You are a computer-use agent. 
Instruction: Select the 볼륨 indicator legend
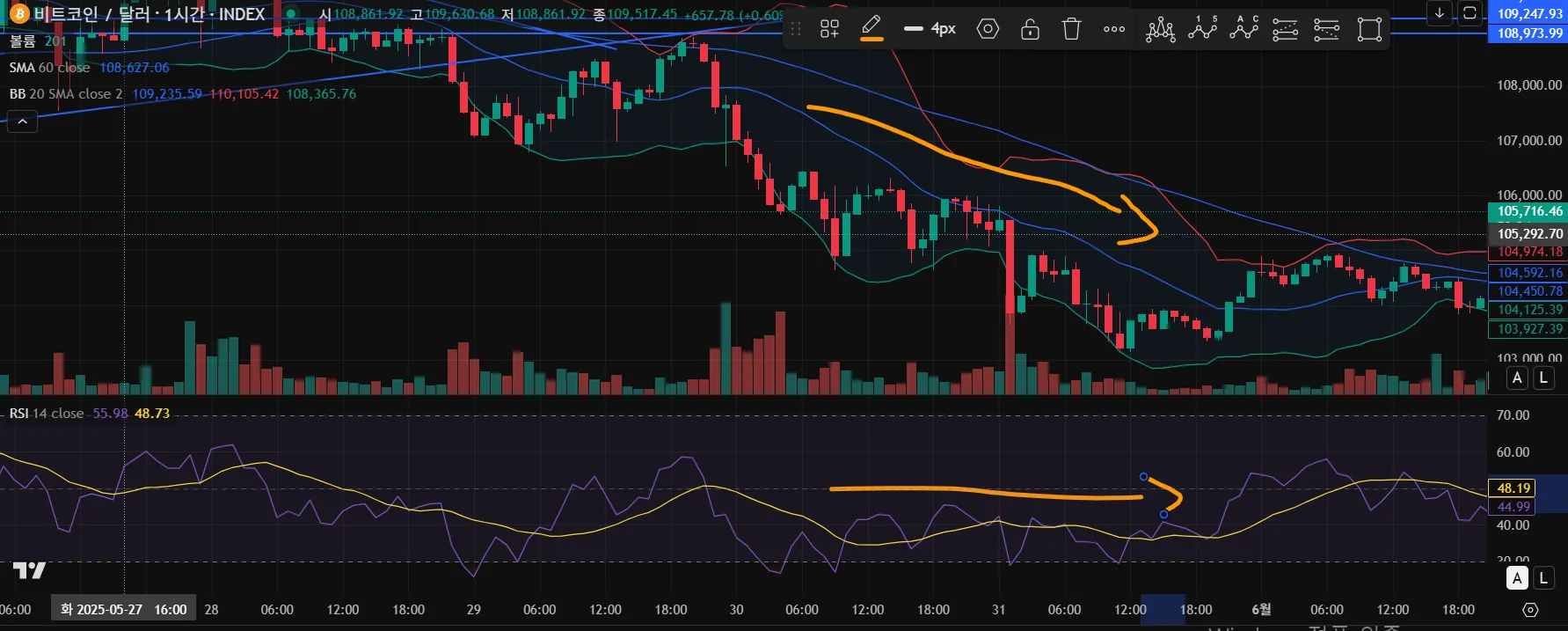click(x=23, y=40)
